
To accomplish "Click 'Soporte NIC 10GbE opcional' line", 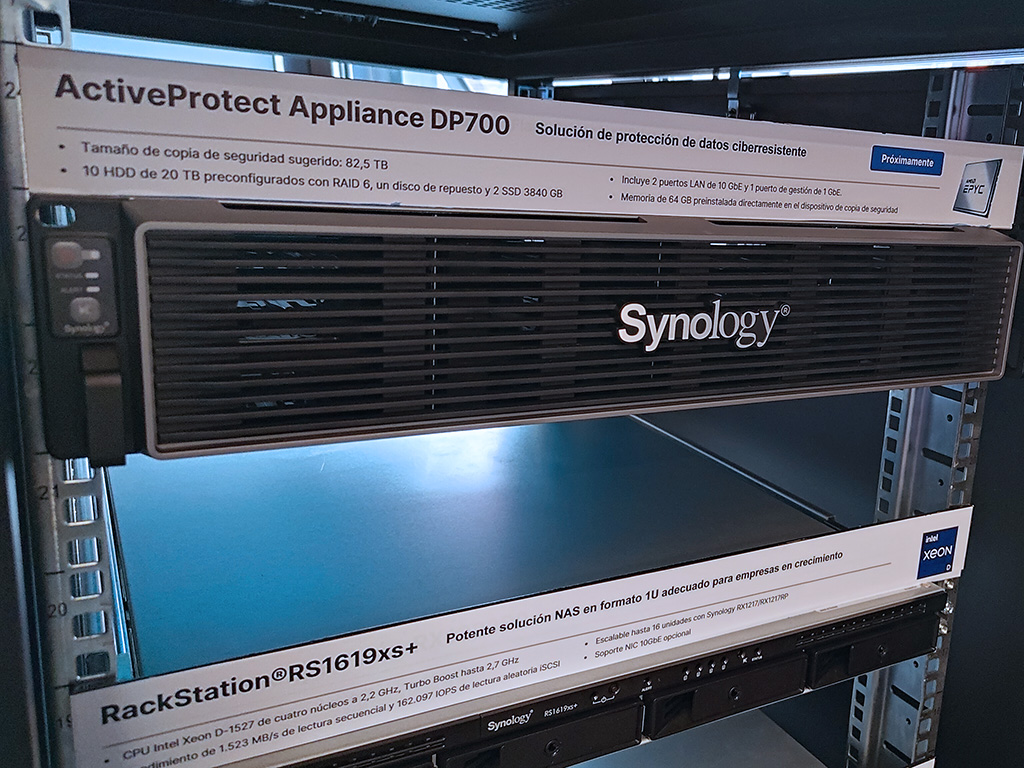I will point(643,643).
